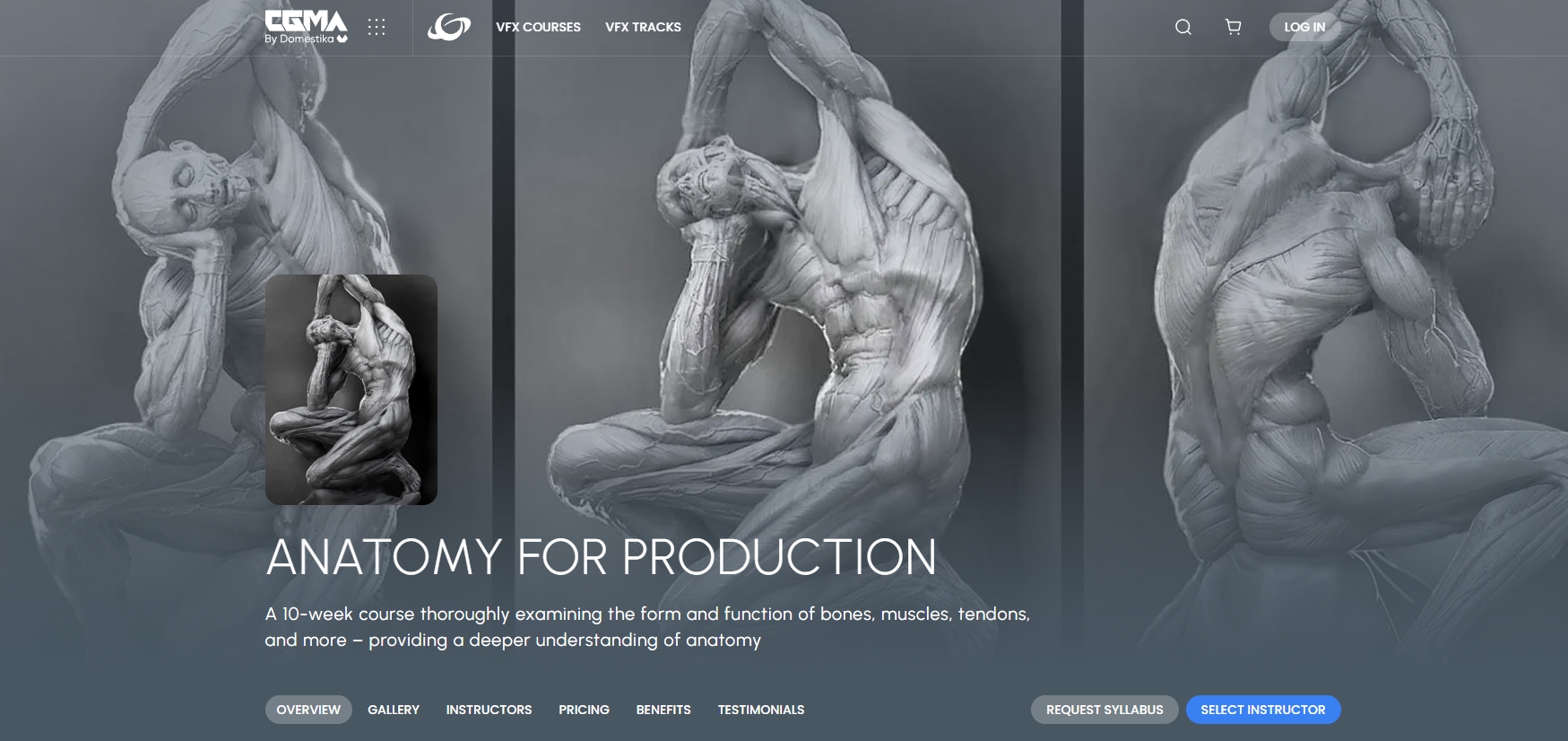Navigate to the TESTIMONIALS section

tap(761, 710)
